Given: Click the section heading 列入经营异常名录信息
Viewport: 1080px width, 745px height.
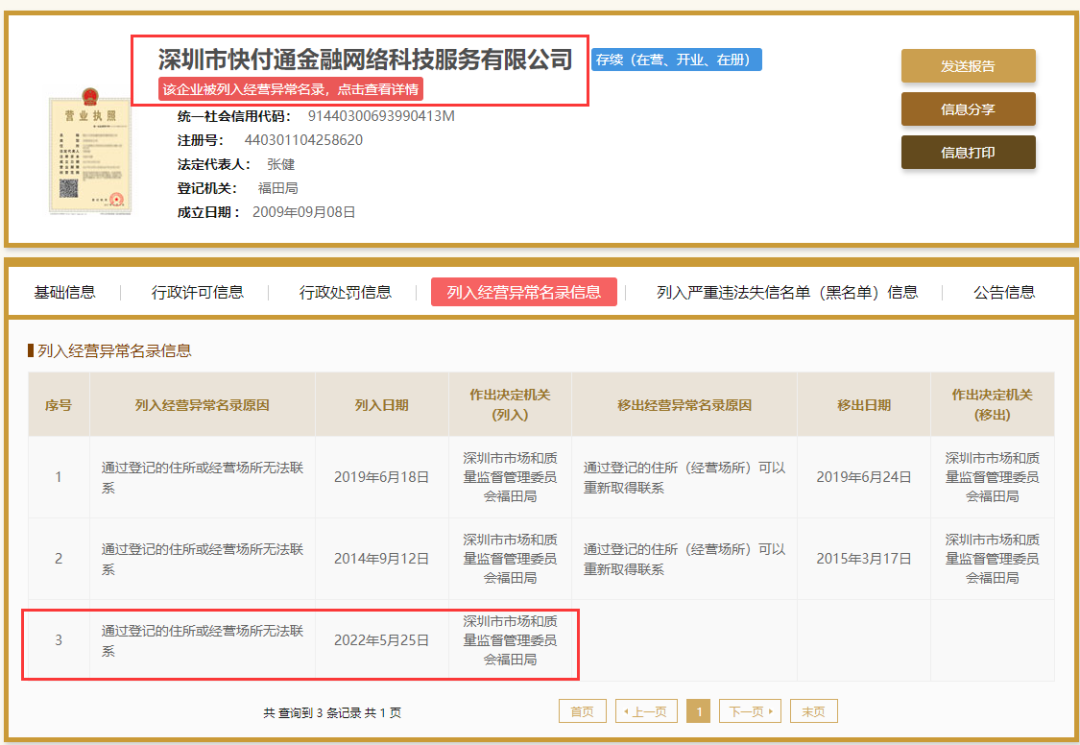Looking at the screenshot, I should [x=114, y=350].
